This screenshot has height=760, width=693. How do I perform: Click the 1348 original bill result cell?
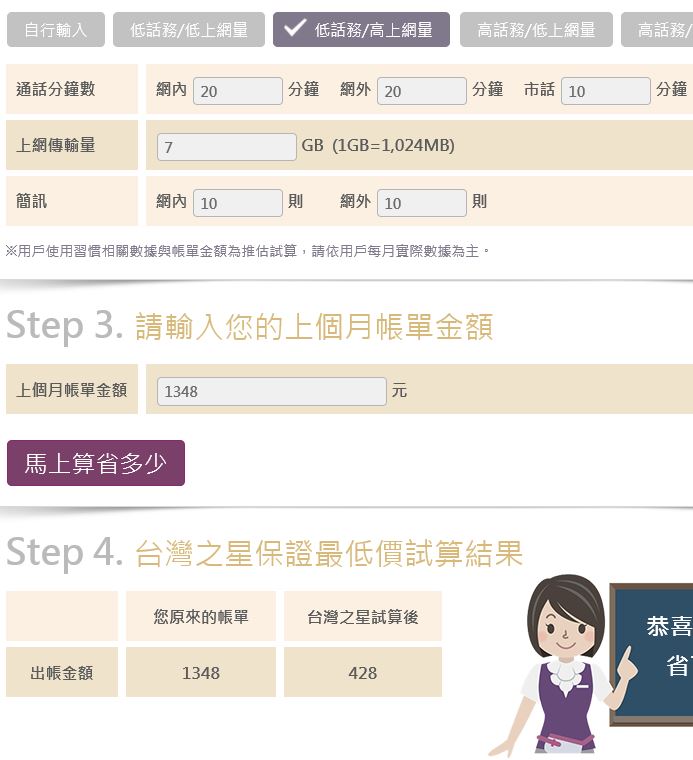click(201, 672)
